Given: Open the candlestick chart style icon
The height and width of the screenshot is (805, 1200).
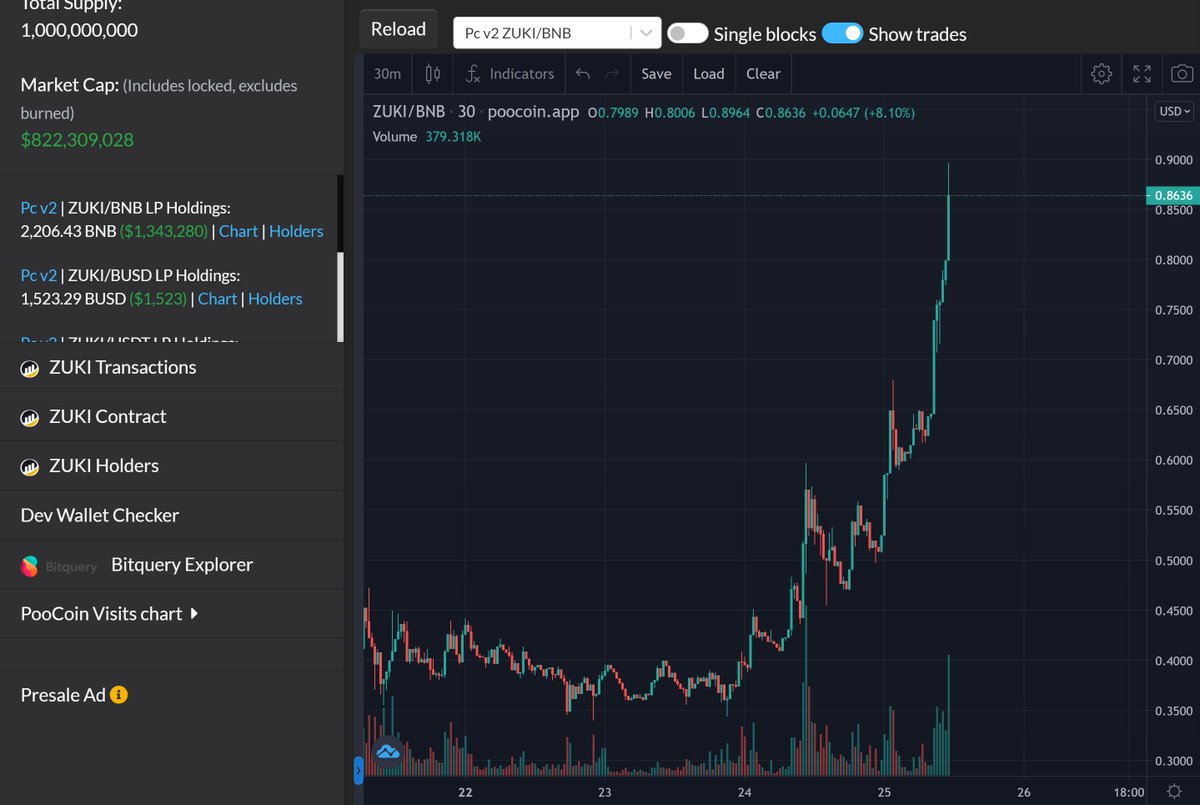Looking at the screenshot, I should point(433,74).
